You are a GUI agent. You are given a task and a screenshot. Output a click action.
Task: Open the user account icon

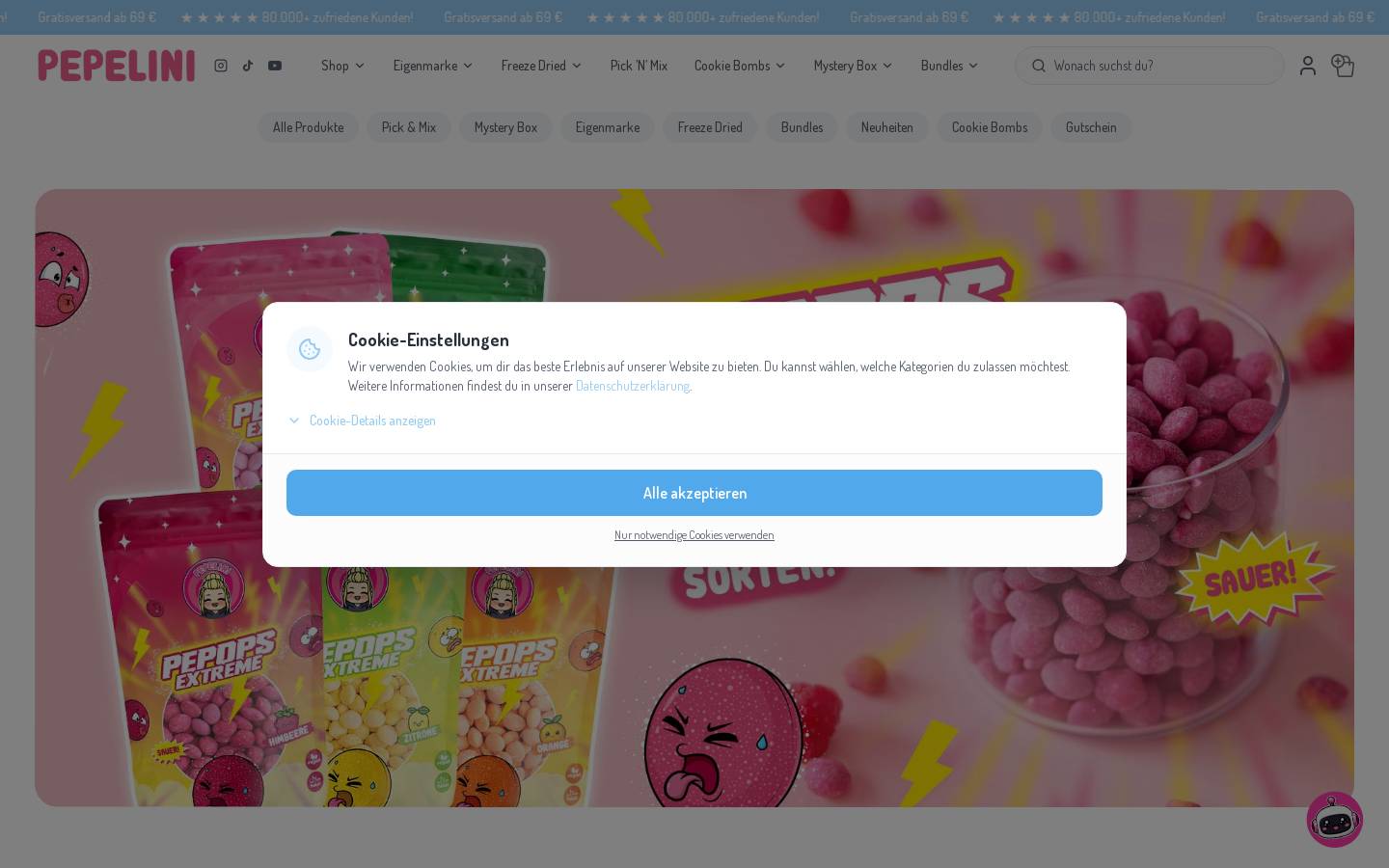pos(1308,66)
